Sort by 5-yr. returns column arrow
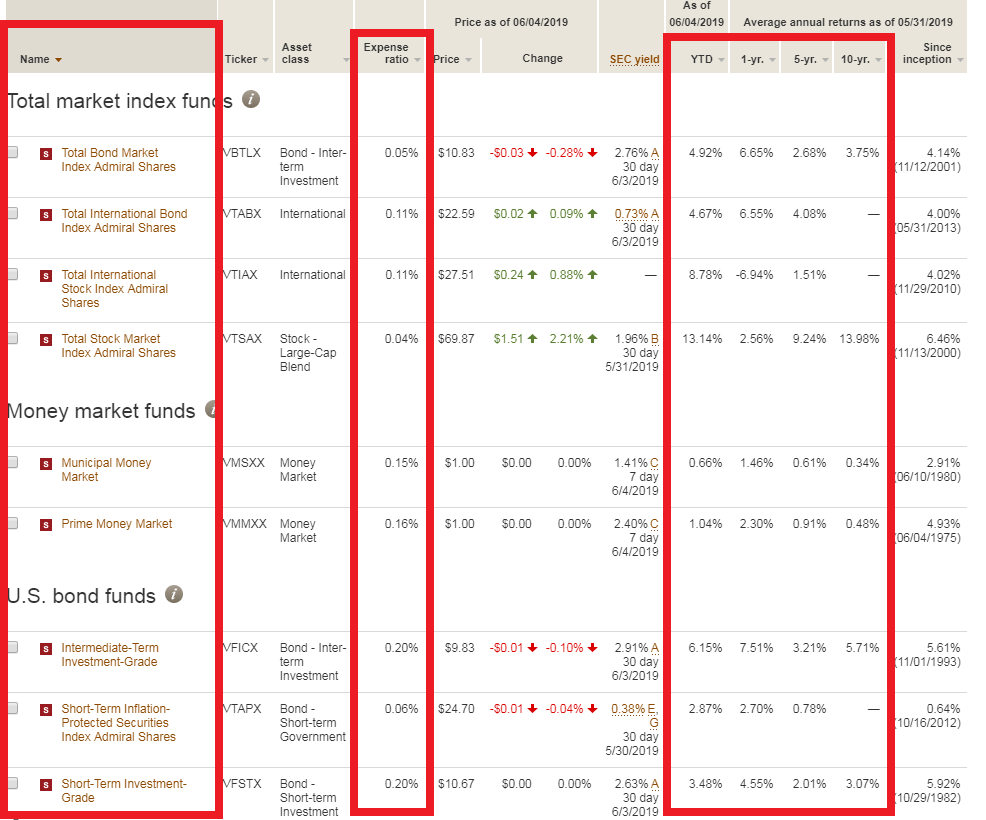The image size is (986, 820). (825, 60)
